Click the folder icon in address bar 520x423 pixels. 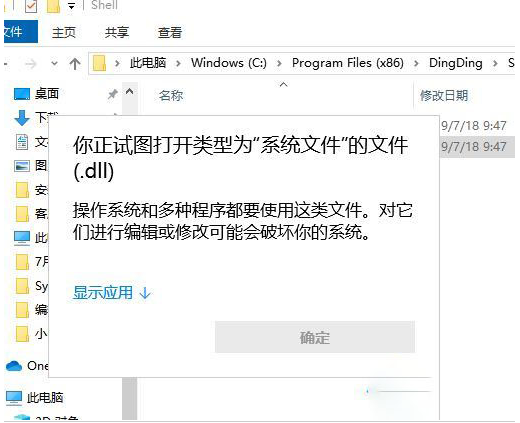coord(99,63)
